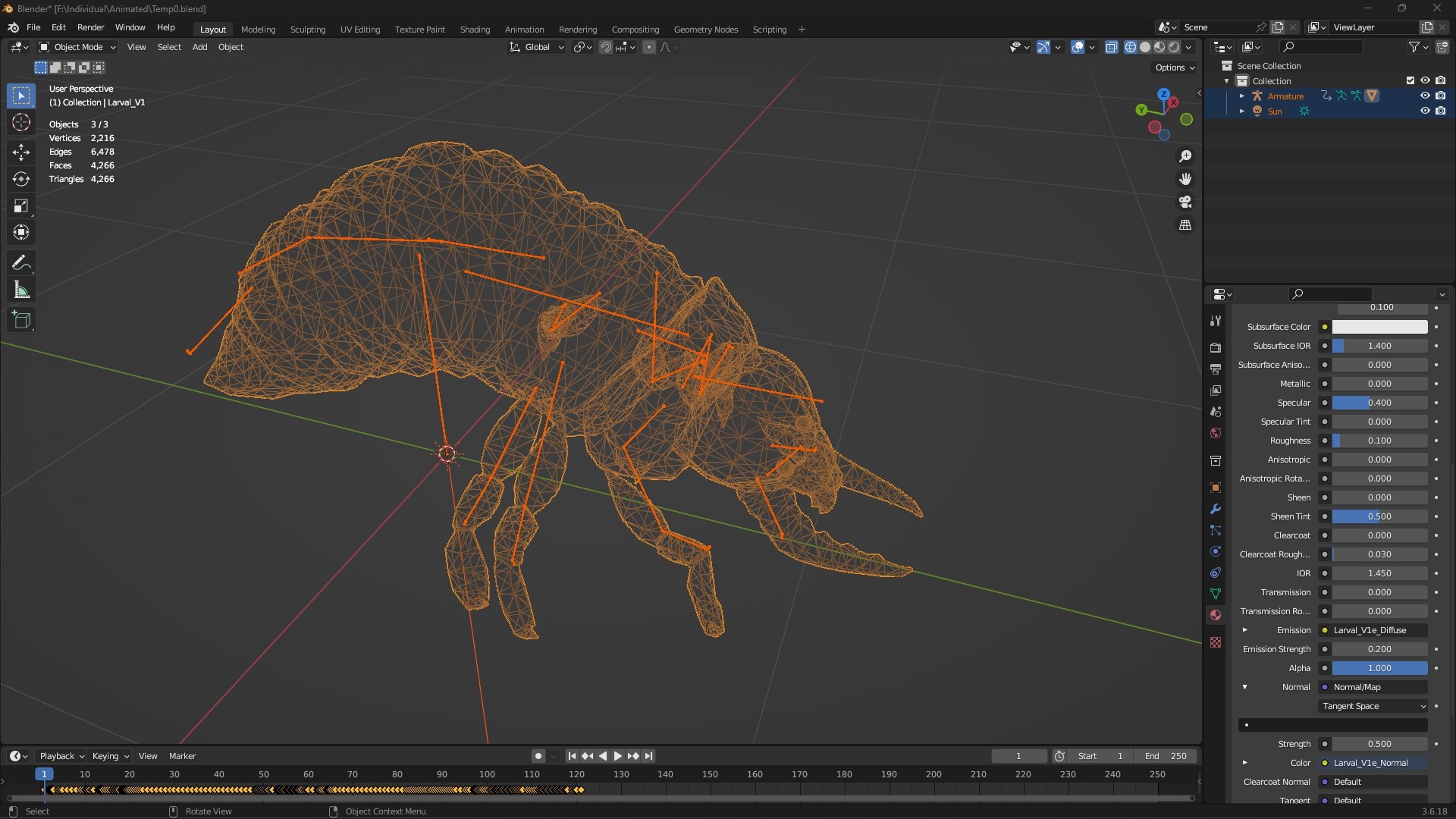
Task: Click the End frame 250 field
Action: coord(1166,756)
